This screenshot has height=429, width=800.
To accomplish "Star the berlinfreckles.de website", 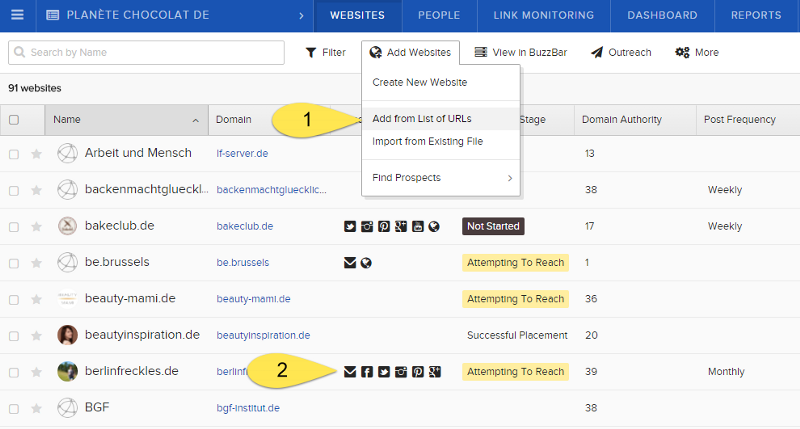I will click(x=36, y=372).
